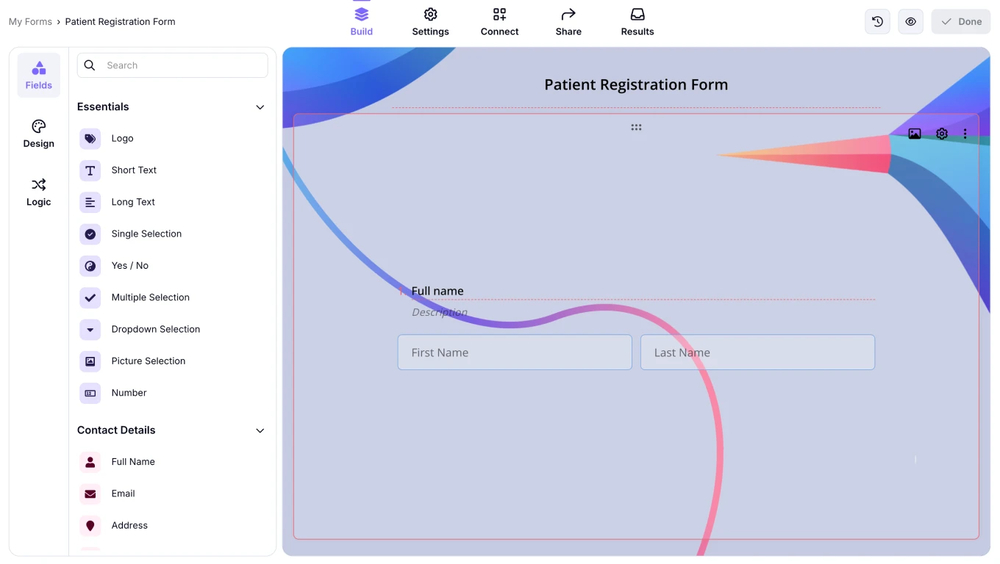The height and width of the screenshot is (564, 1000).
Task: Add a Logo field
Action: tap(122, 139)
